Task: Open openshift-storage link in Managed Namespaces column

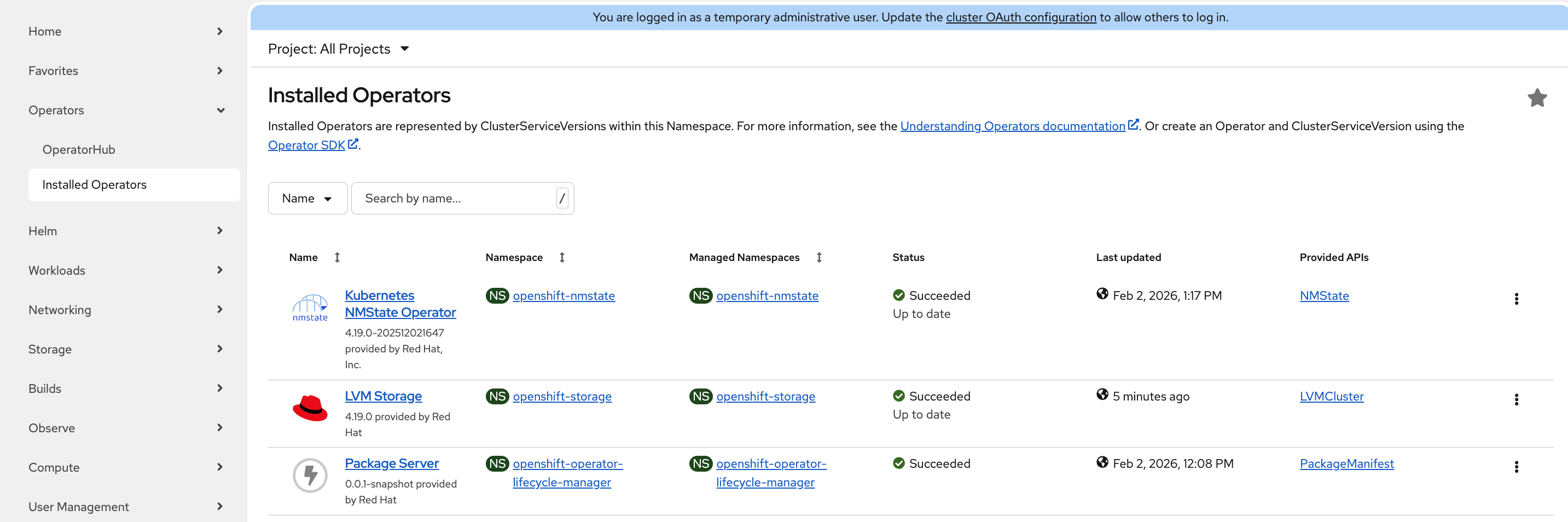Action: (x=765, y=396)
